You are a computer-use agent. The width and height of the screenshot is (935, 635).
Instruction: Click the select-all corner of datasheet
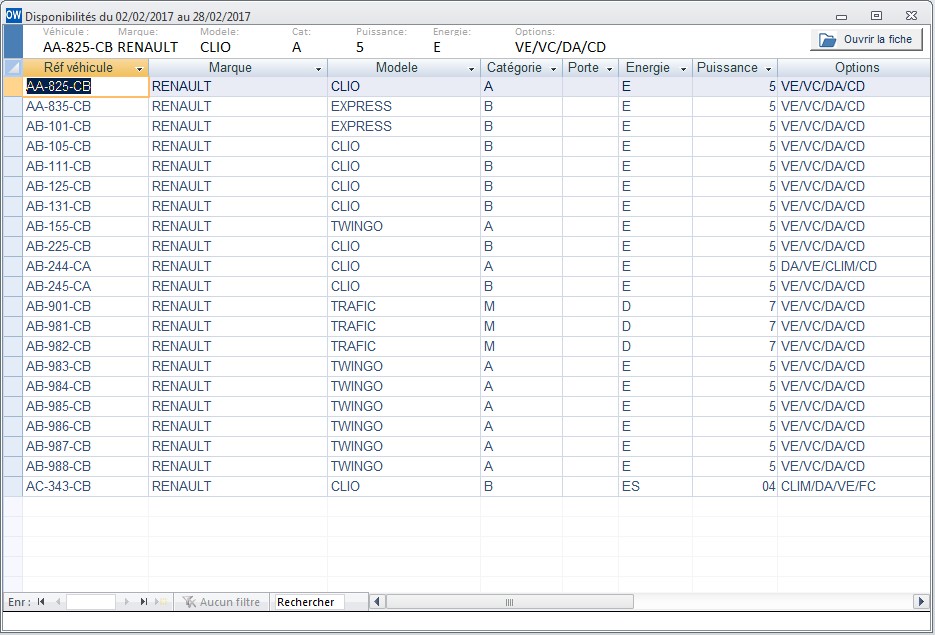click(x=13, y=67)
